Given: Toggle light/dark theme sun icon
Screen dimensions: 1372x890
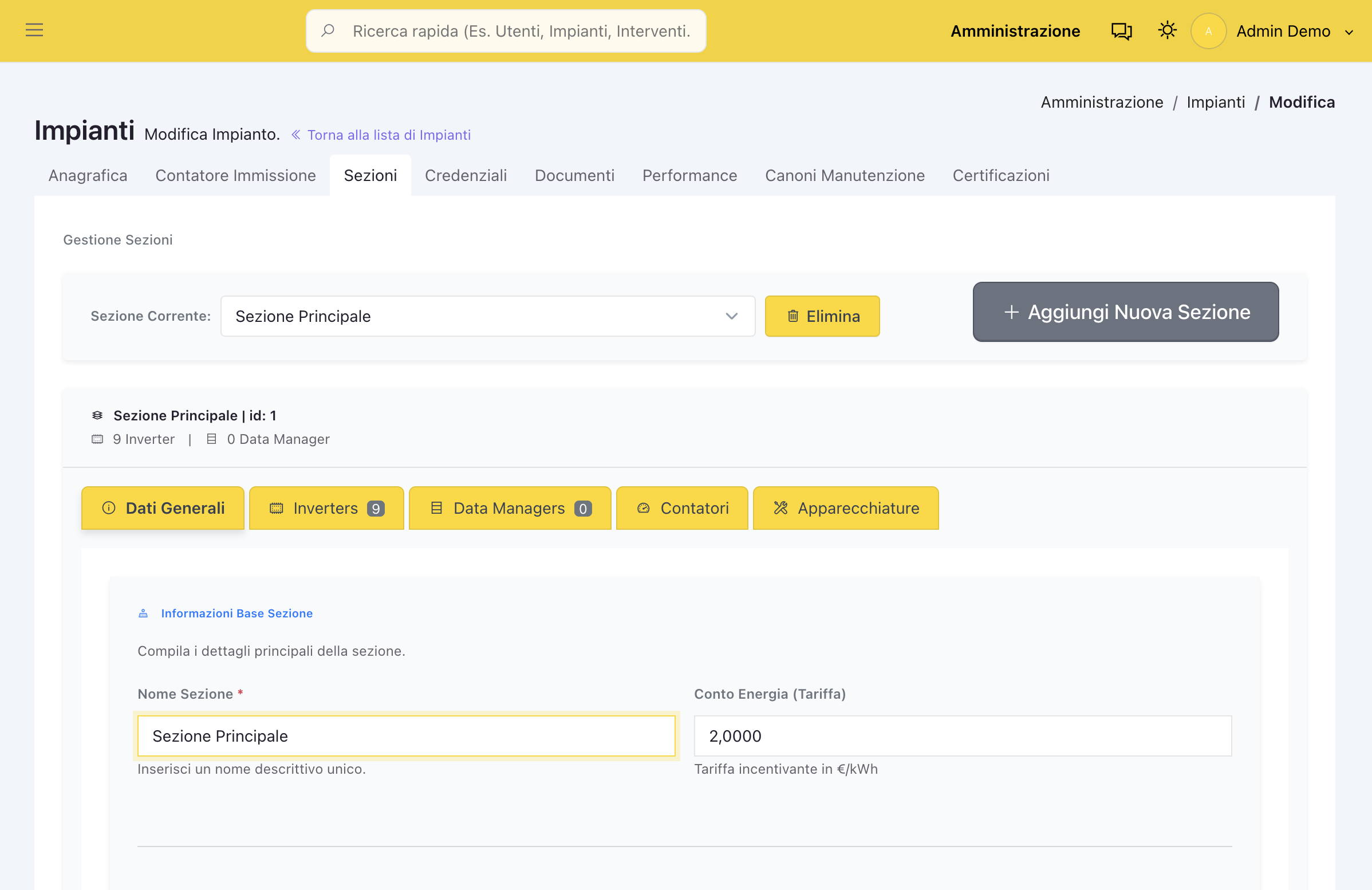Looking at the screenshot, I should click(x=1167, y=30).
